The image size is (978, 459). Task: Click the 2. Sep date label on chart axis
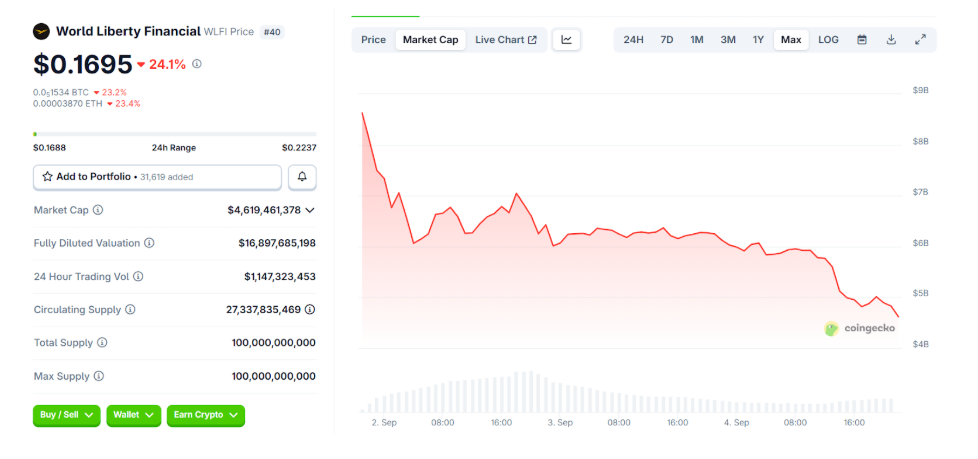[x=384, y=423]
